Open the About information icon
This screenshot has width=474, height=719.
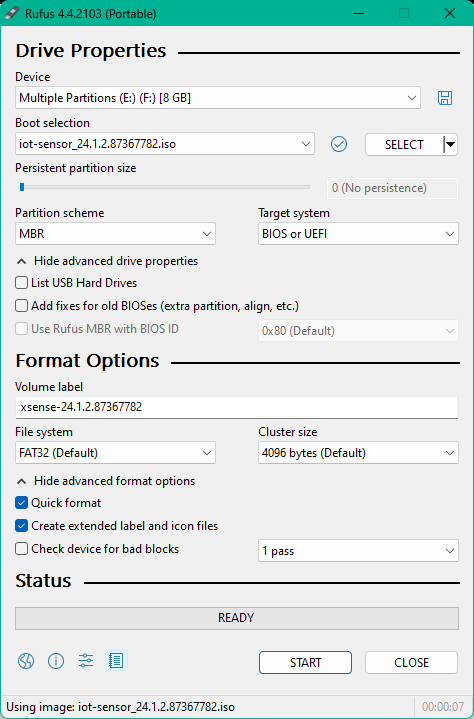pos(56,661)
